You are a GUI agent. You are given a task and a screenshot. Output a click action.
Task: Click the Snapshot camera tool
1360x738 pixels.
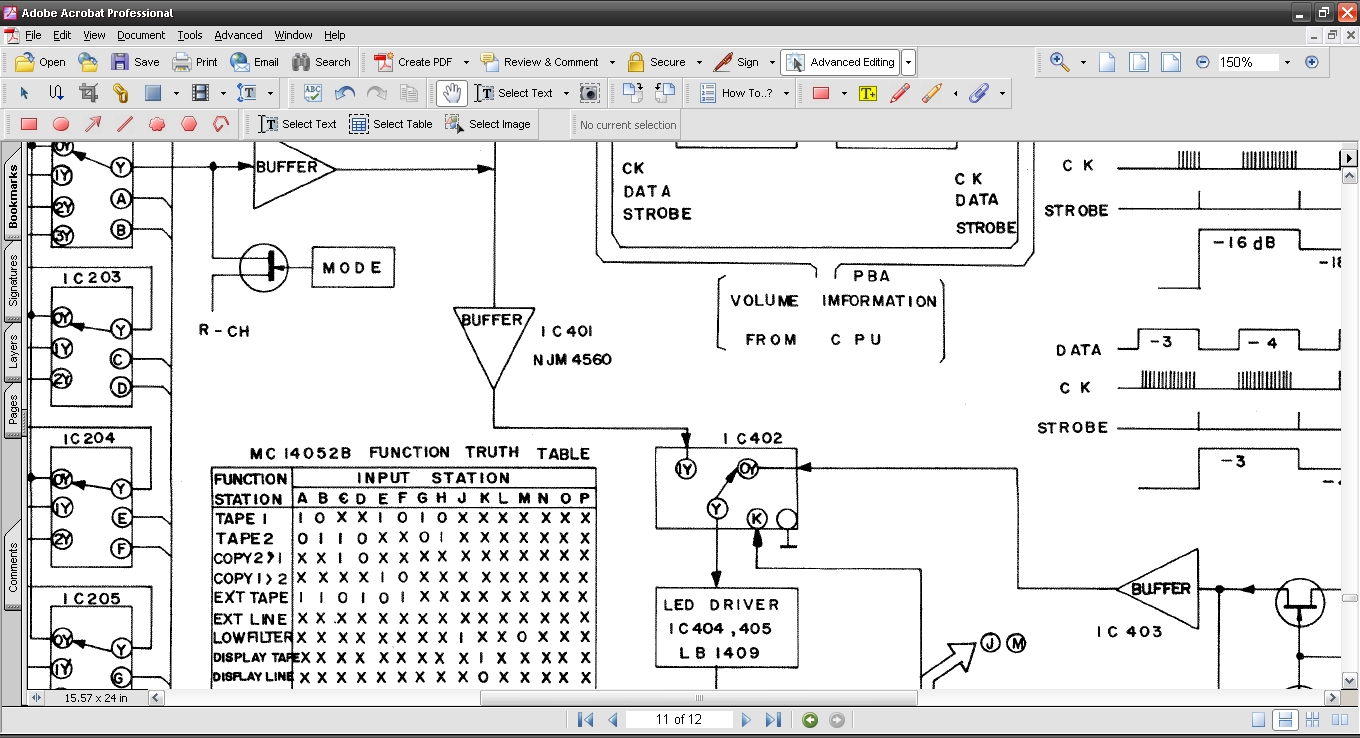point(590,93)
